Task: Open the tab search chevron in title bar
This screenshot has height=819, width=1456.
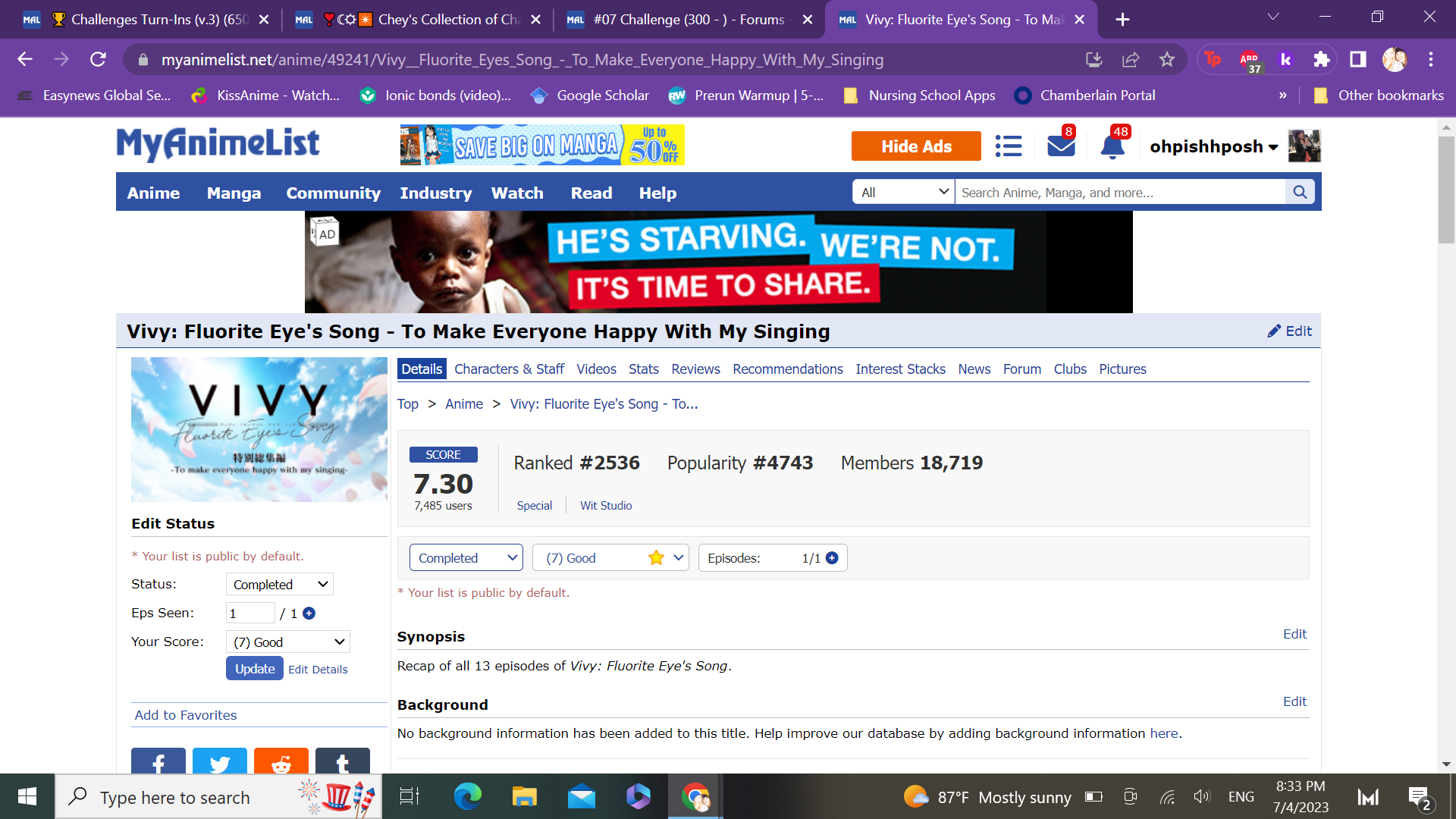Action: point(1273,17)
